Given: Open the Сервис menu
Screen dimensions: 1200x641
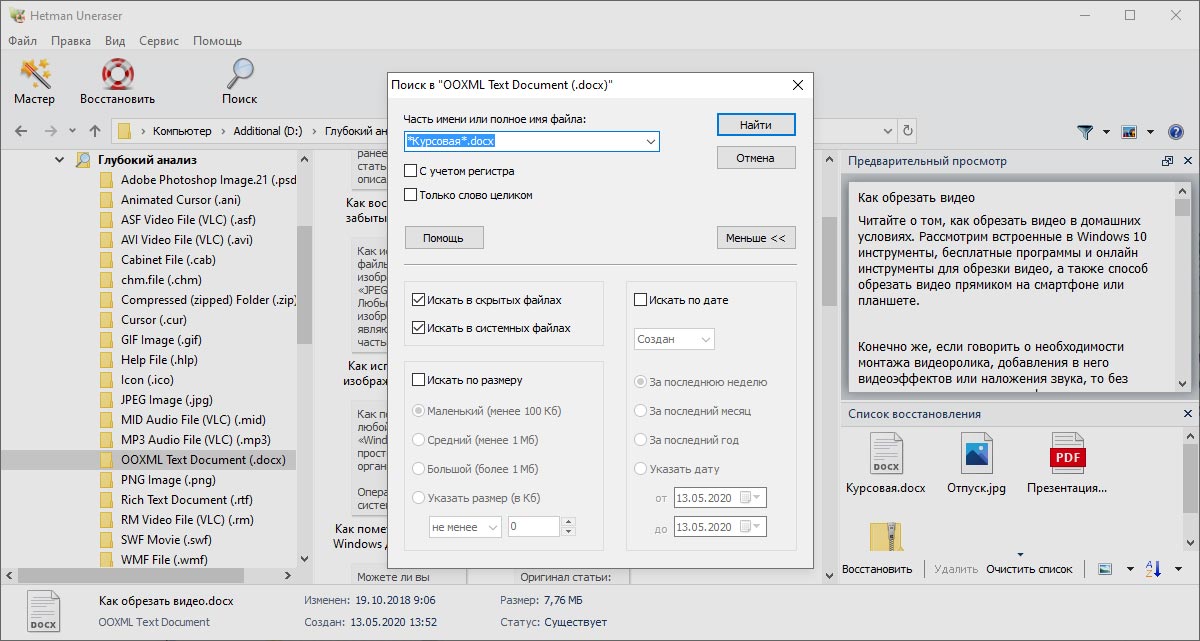Looking at the screenshot, I should 159,41.
